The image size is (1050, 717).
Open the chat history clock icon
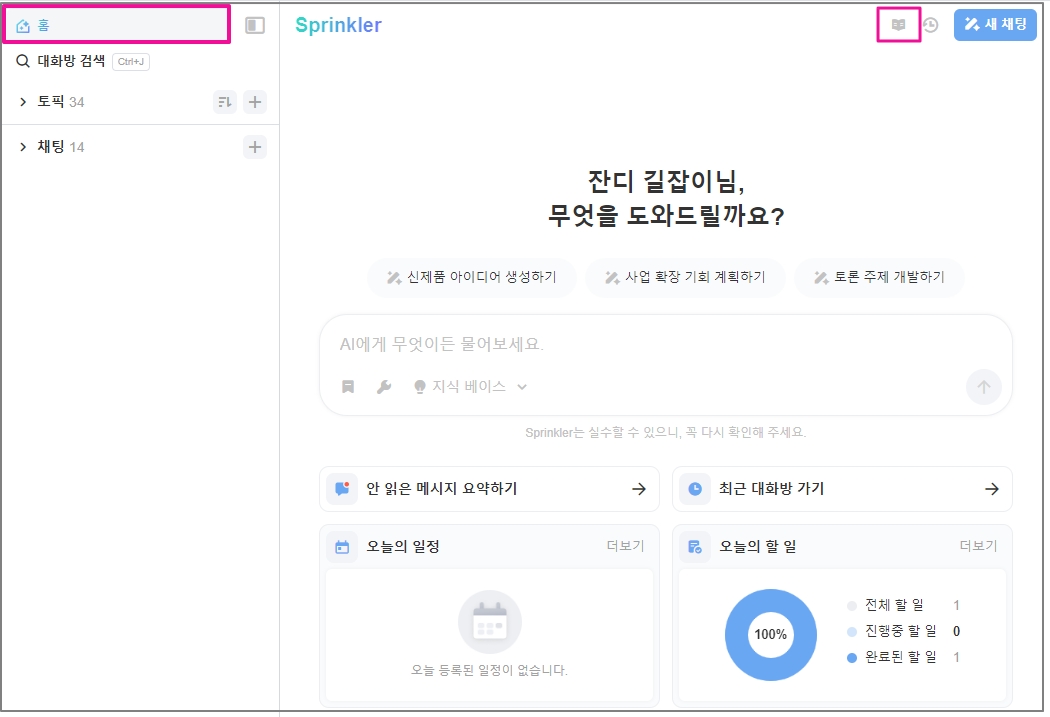tap(931, 25)
